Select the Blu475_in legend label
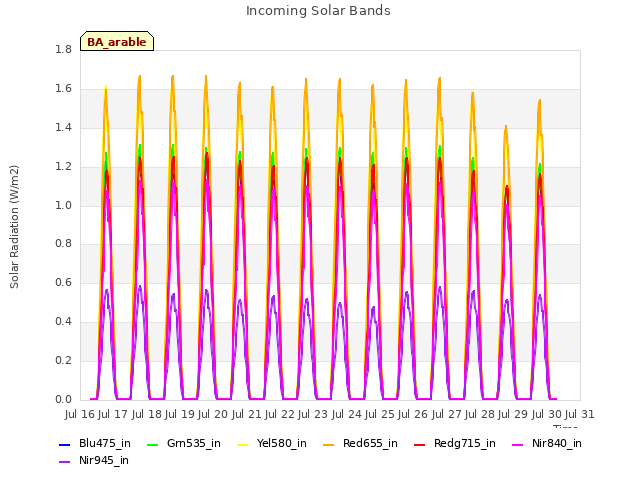The width and height of the screenshot is (640, 480). click(x=105, y=444)
